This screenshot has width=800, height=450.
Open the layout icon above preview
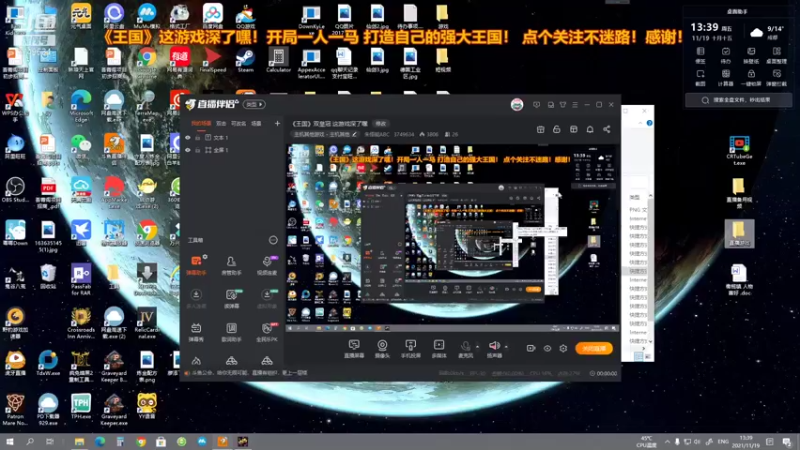(x=573, y=130)
